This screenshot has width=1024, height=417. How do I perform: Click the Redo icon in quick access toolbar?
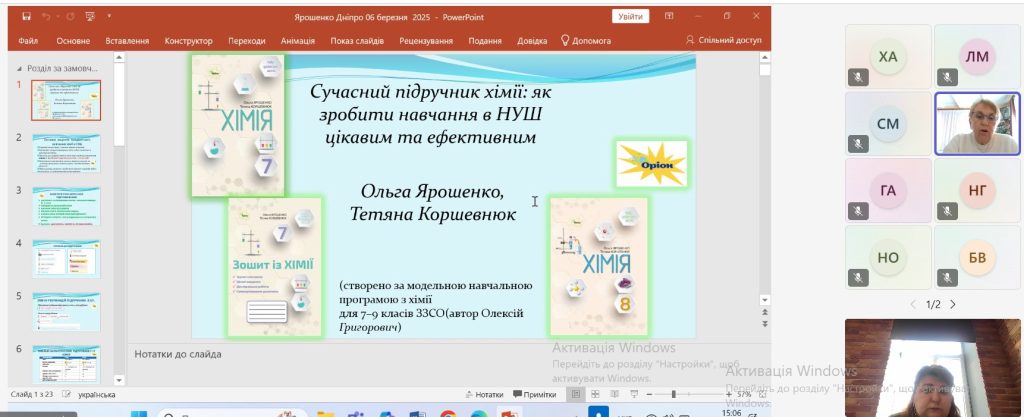[x=70, y=16]
